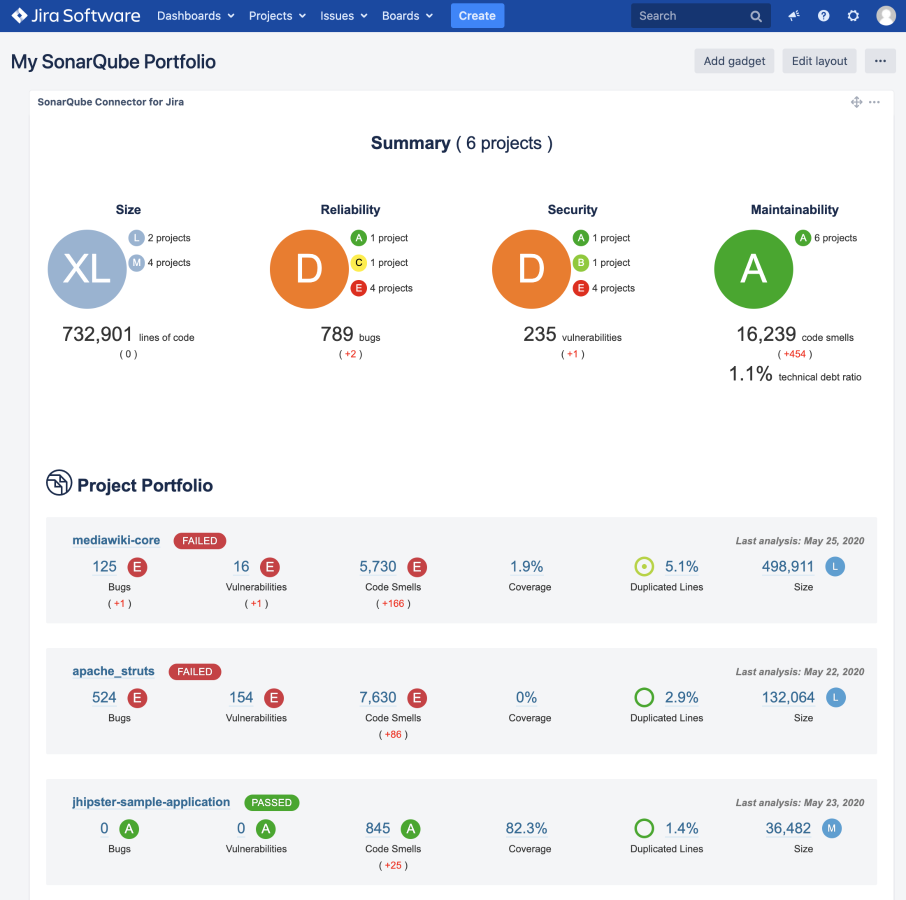The width and height of the screenshot is (906, 900).
Task: Open the Projects menu
Action: point(276,15)
